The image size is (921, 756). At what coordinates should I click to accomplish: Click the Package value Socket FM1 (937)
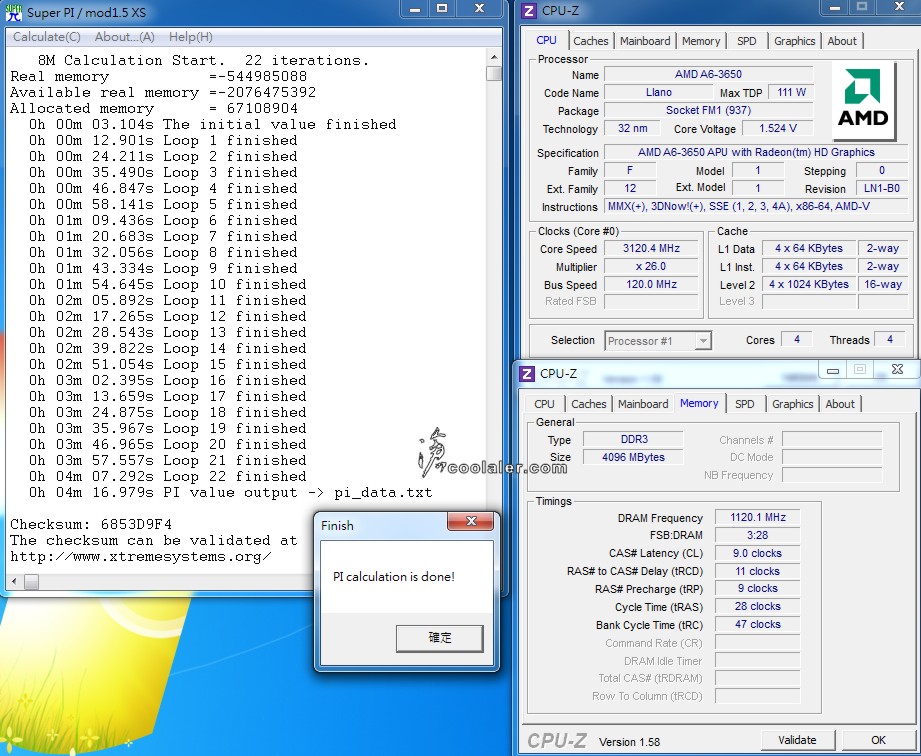(708, 110)
